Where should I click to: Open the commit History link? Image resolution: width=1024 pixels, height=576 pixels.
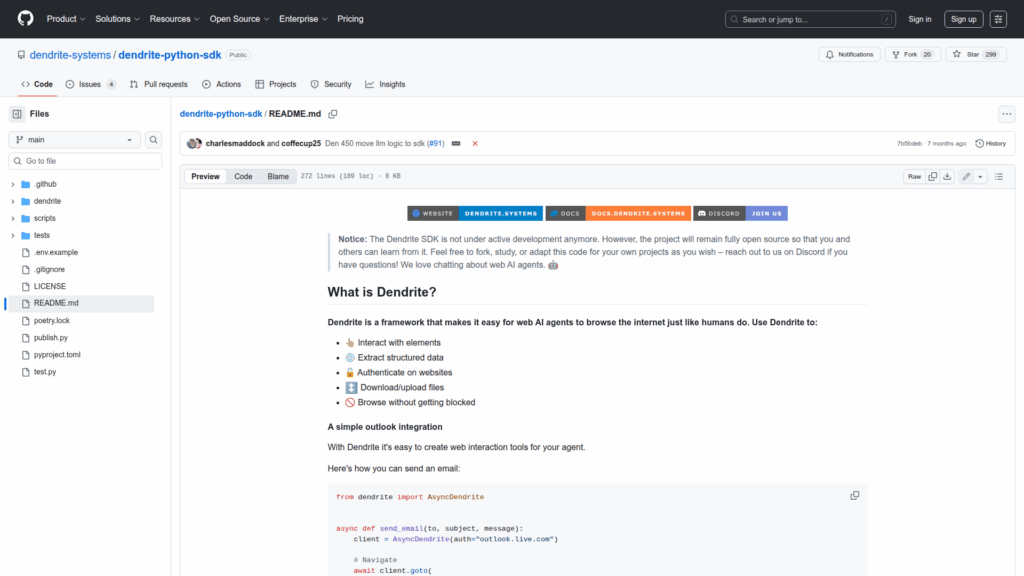990,143
